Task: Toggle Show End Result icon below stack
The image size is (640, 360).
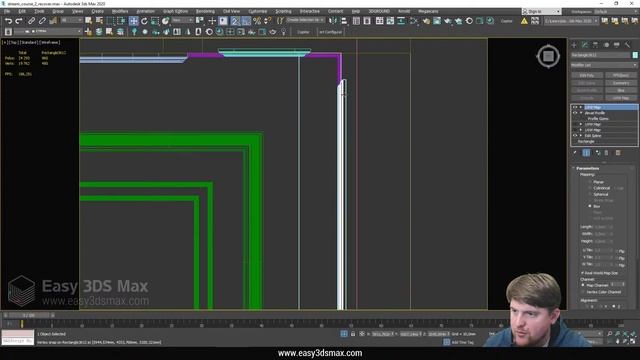Action: point(586,153)
